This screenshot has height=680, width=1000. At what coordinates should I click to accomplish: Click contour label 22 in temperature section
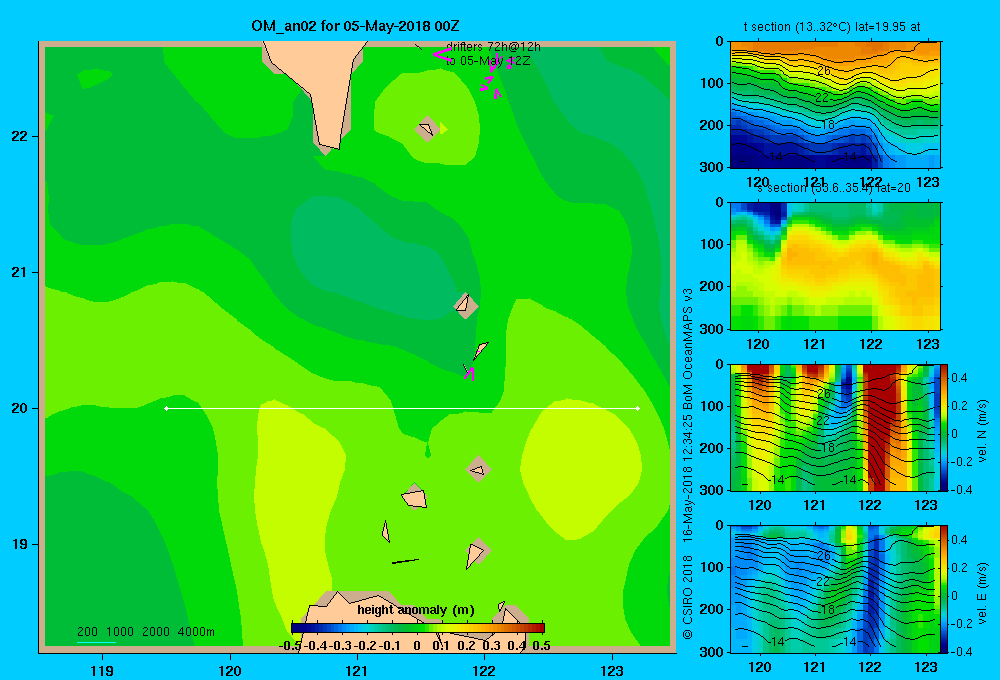[822, 98]
